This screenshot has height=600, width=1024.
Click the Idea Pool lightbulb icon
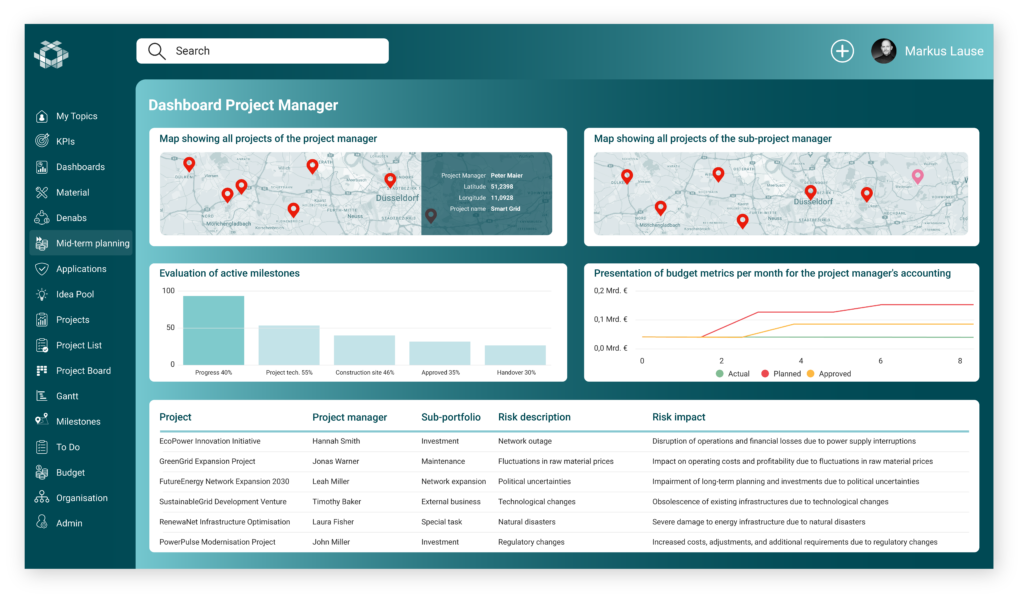(x=41, y=294)
